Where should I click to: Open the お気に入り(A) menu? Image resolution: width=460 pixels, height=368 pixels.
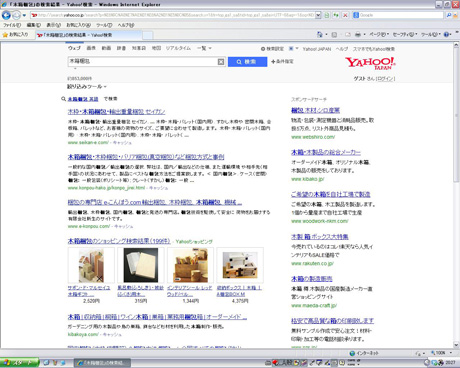pos(78,25)
